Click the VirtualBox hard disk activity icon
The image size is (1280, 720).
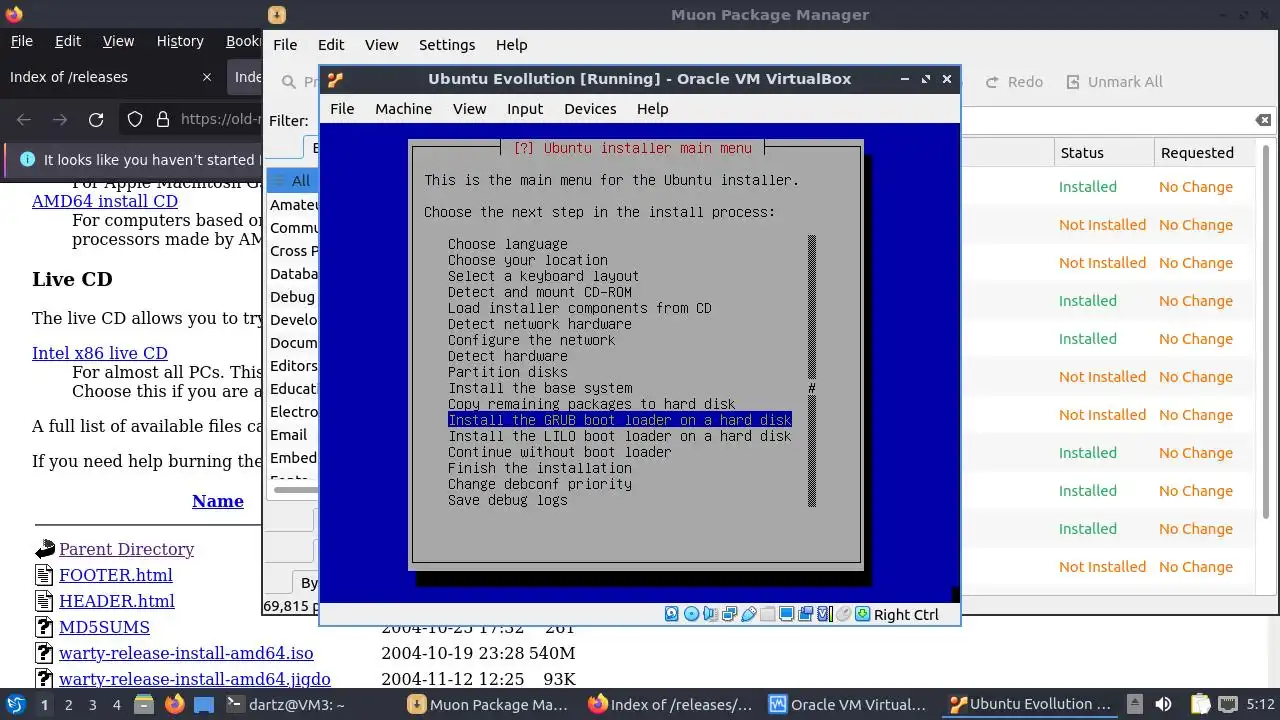(x=671, y=614)
